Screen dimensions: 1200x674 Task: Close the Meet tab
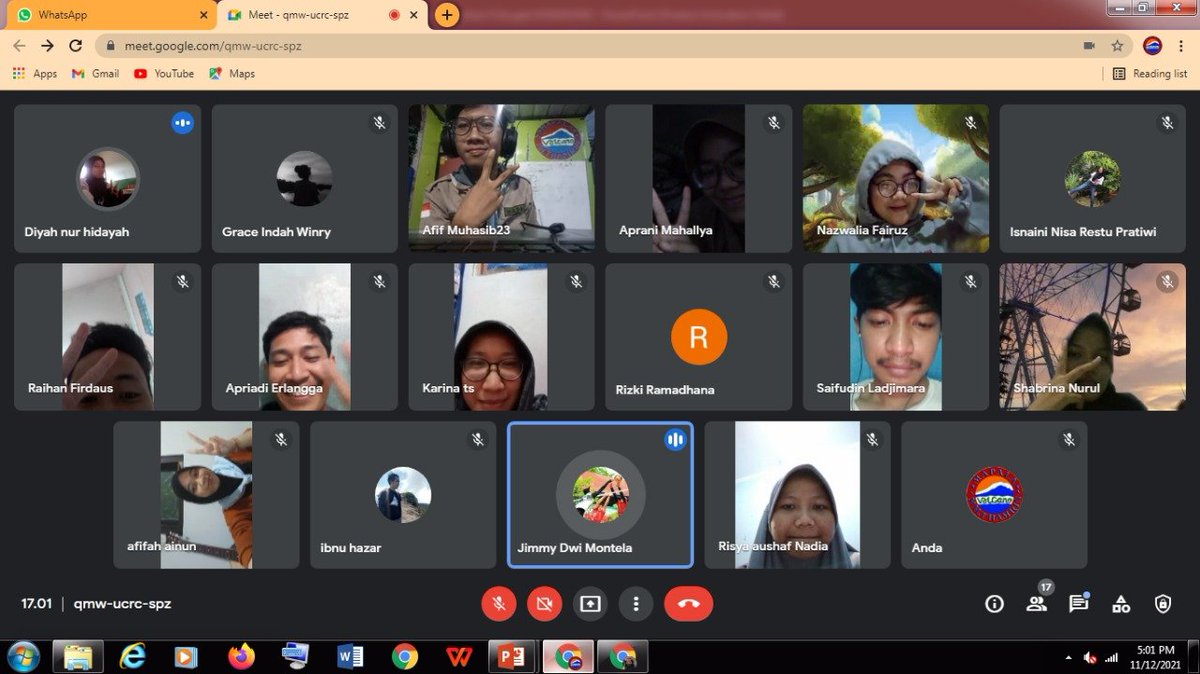coord(414,15)
